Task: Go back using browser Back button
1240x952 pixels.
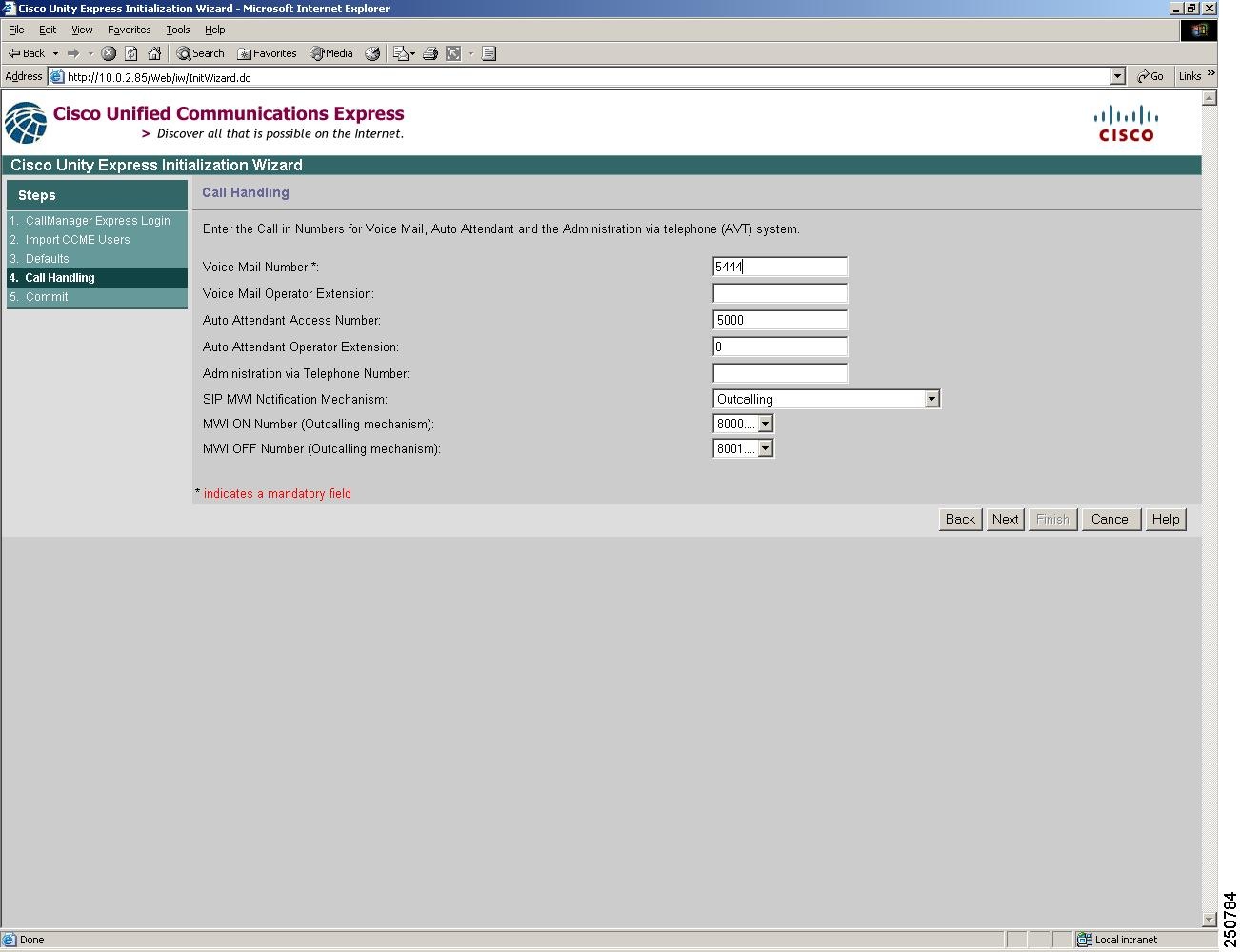Action: pyautogui.click(x=27, y=53)
